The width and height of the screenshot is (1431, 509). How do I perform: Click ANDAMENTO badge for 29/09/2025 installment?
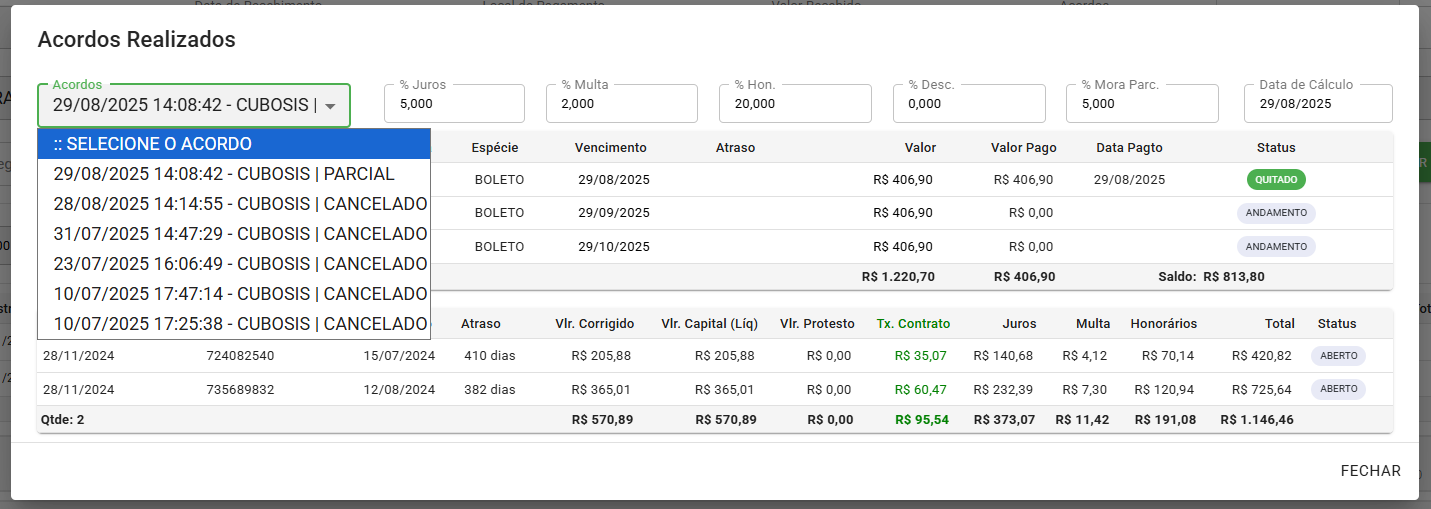(1276, 213)
